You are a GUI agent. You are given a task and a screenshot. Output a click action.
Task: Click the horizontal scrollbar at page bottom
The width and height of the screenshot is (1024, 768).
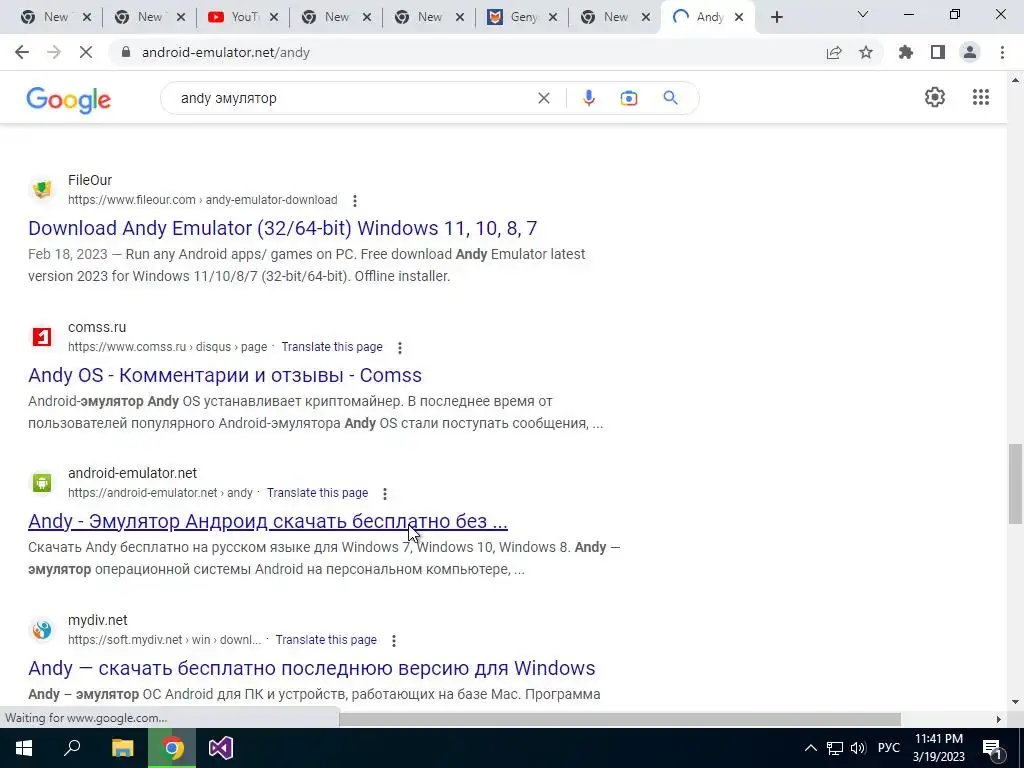point(619,719)
